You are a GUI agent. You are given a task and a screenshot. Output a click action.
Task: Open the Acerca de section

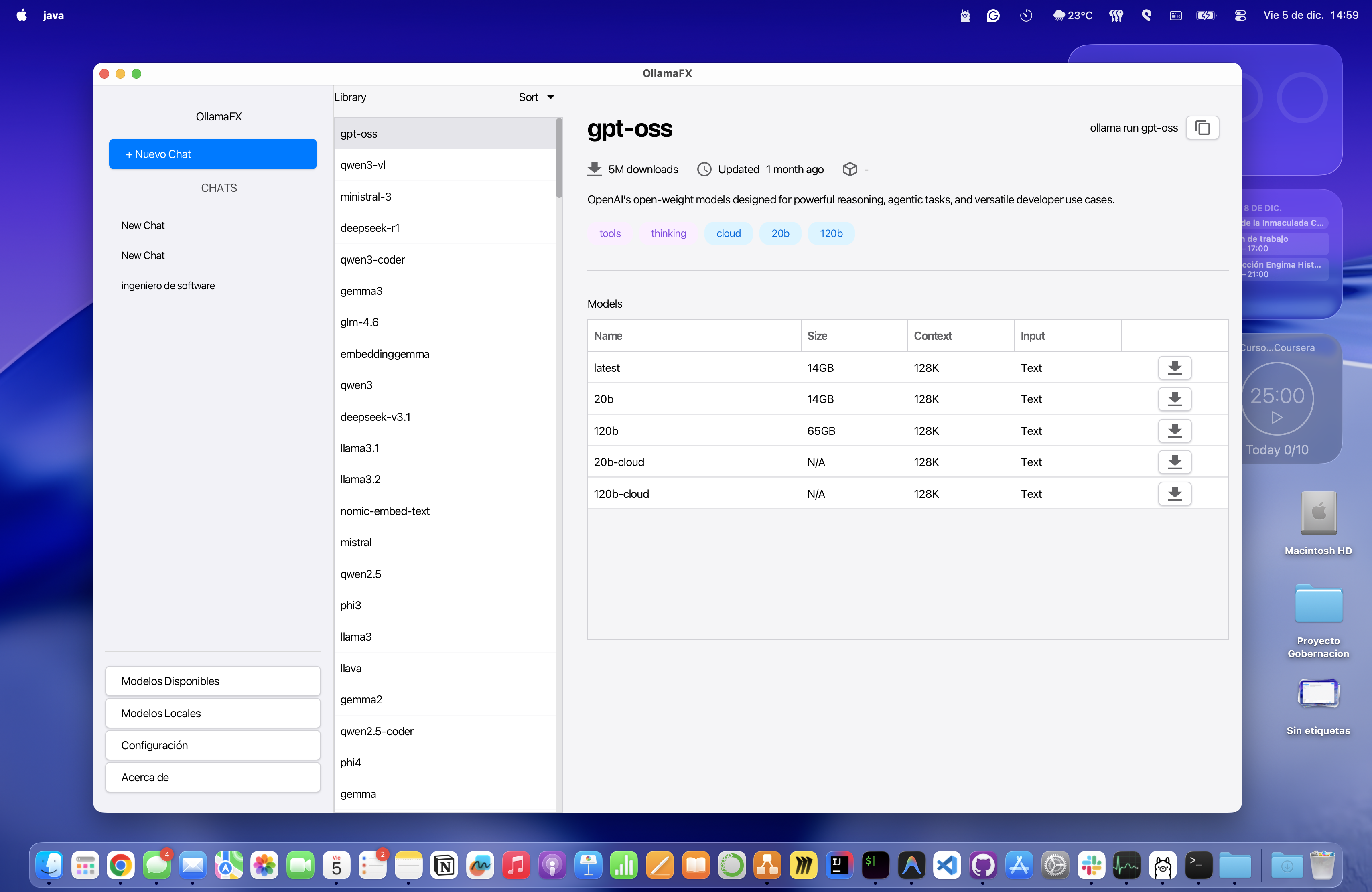(213, 777)
